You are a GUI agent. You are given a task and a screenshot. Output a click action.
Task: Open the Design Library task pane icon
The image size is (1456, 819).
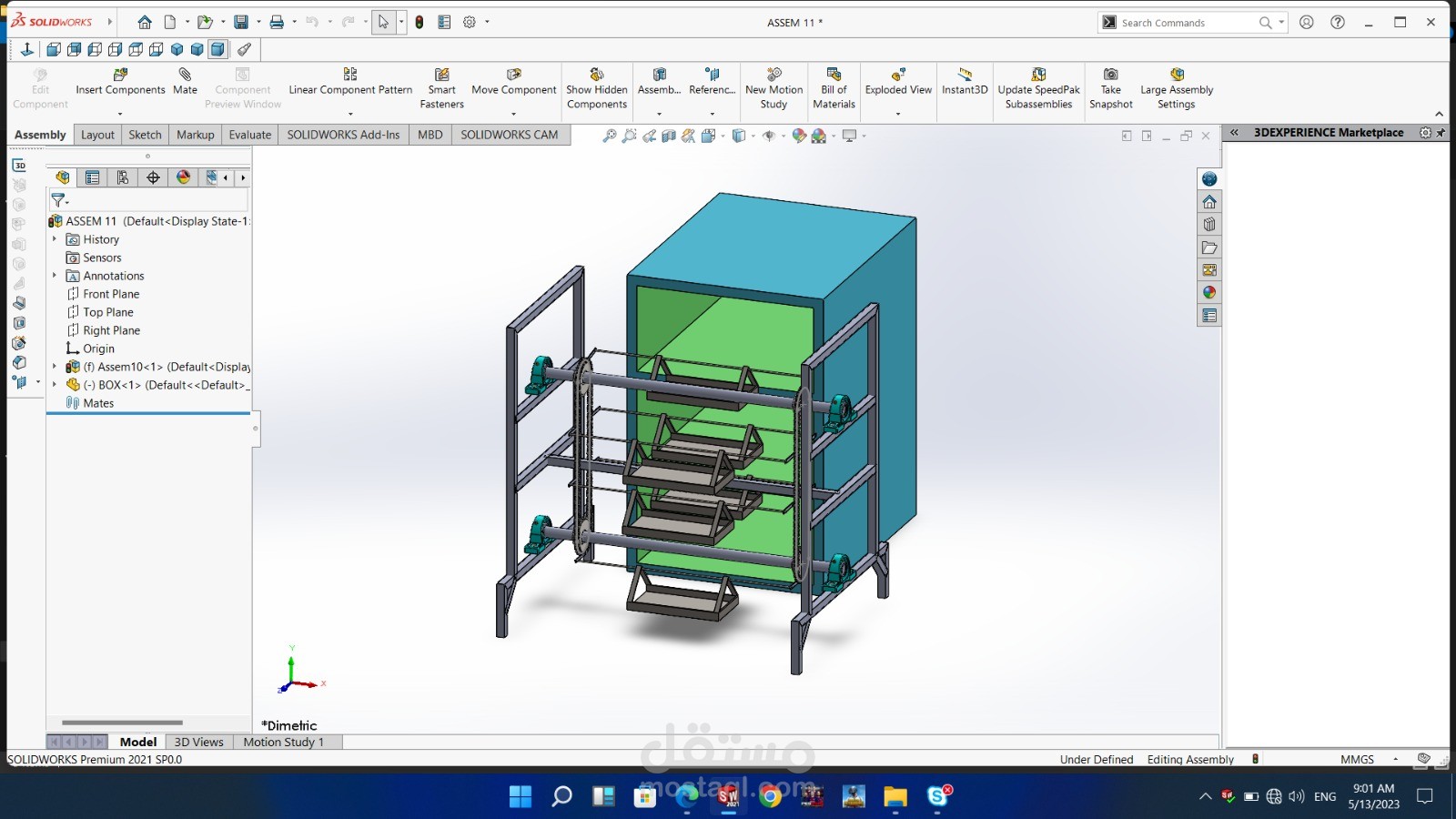click(1209, 225)
